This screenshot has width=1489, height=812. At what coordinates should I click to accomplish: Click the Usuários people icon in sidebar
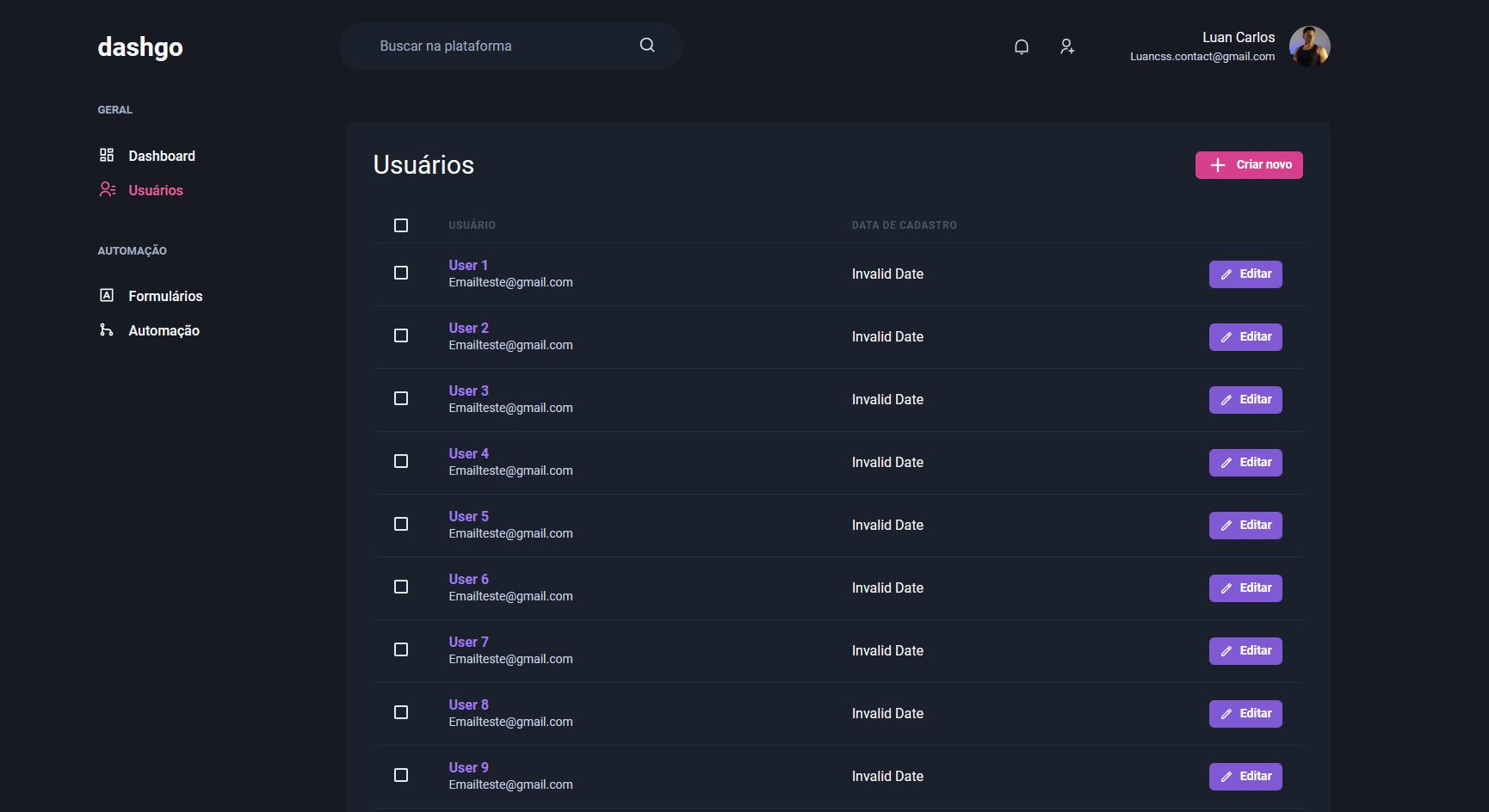(107, 189)
